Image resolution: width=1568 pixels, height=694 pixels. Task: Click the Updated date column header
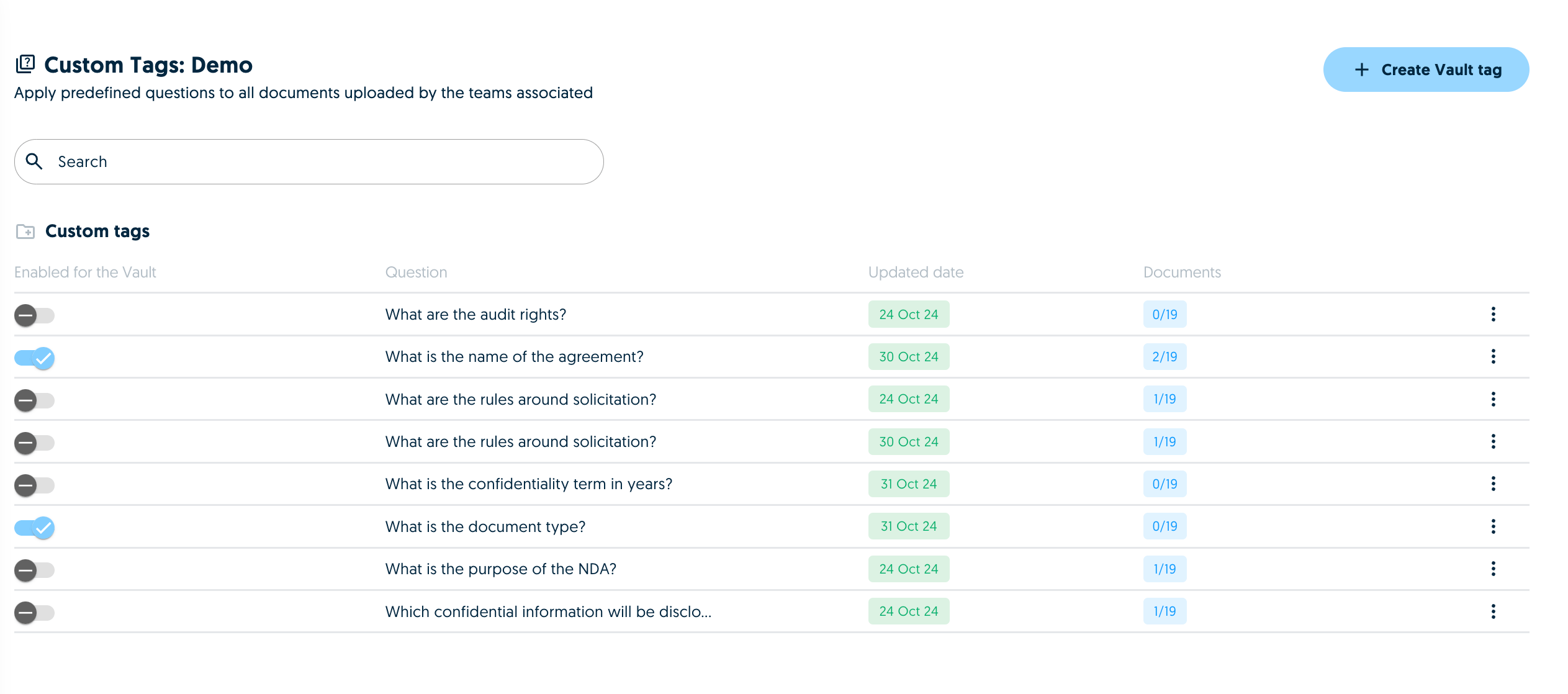tap(916, 272)
